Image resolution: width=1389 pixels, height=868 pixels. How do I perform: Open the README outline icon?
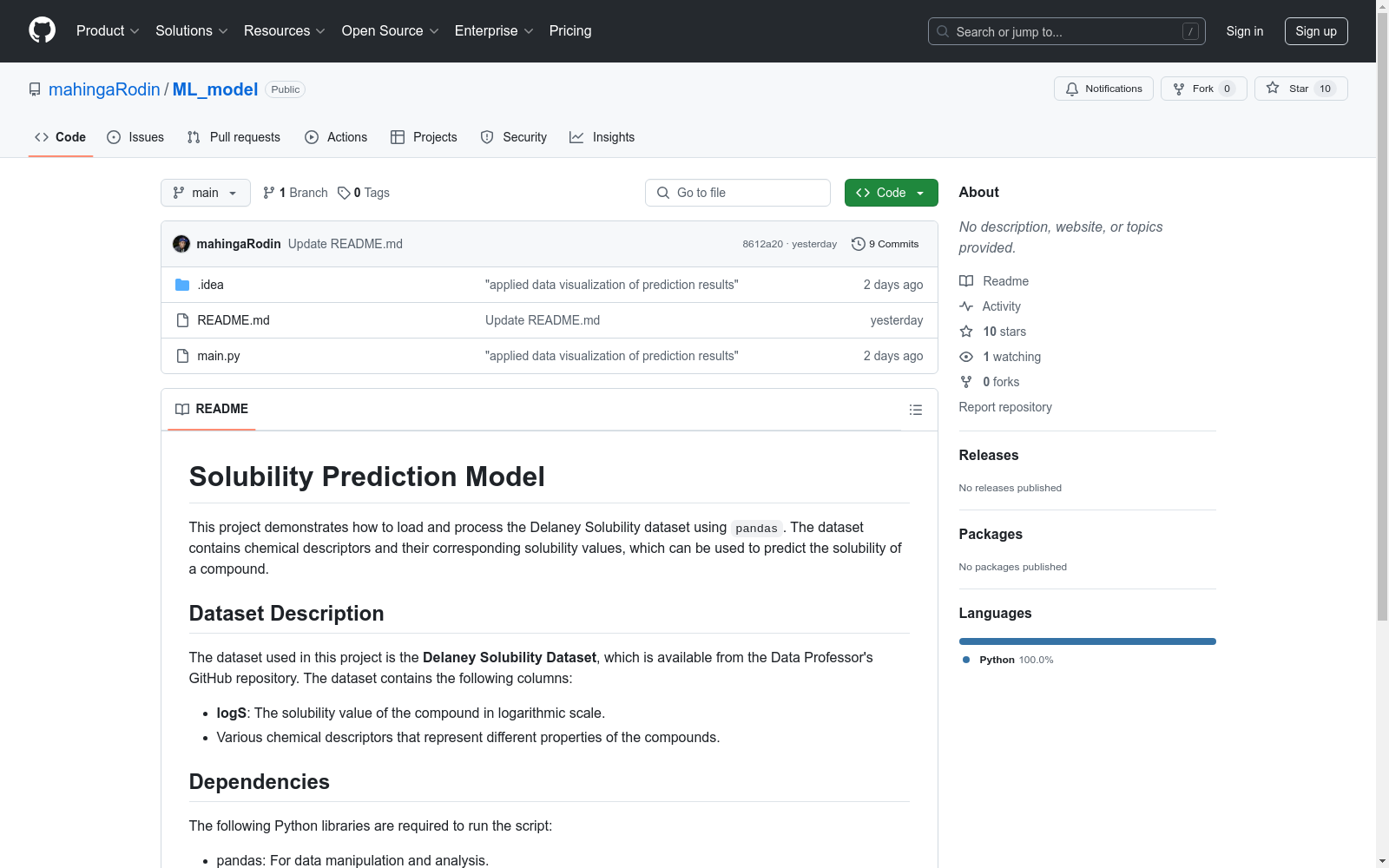(916, 410)
